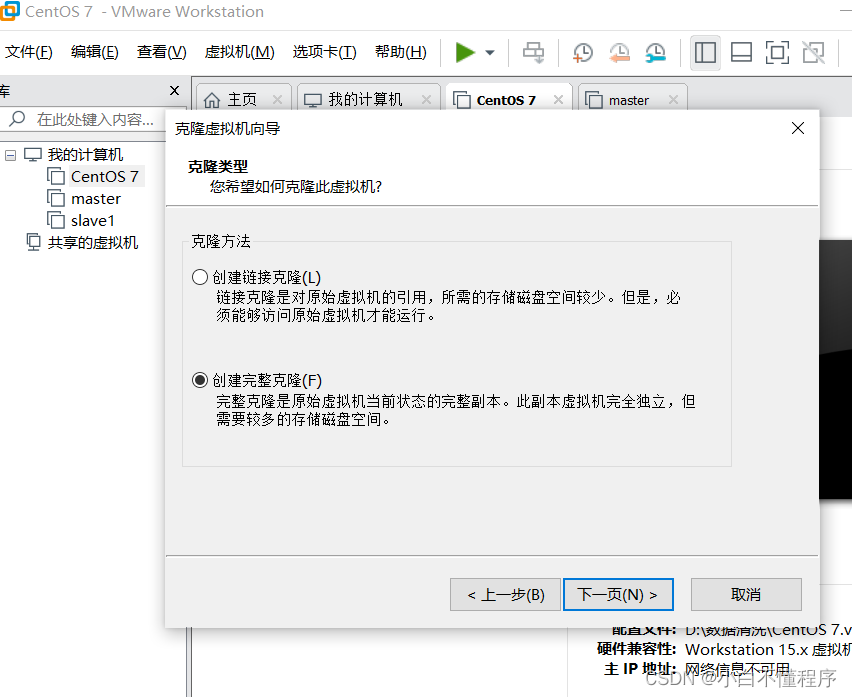
Task: Select the 创建链接克隆(L) radio option
Action: tap(200, 277)
